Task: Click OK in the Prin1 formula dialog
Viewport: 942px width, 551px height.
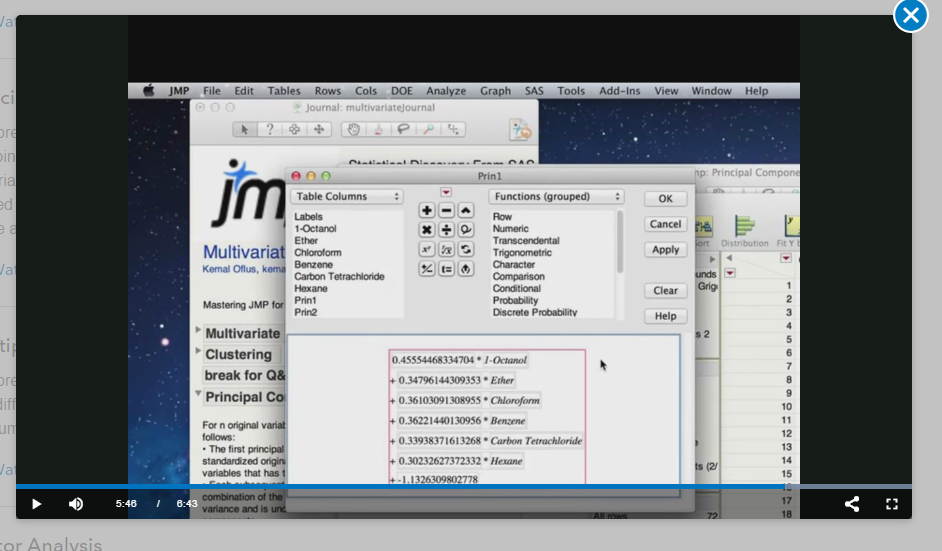Action: 665,199
